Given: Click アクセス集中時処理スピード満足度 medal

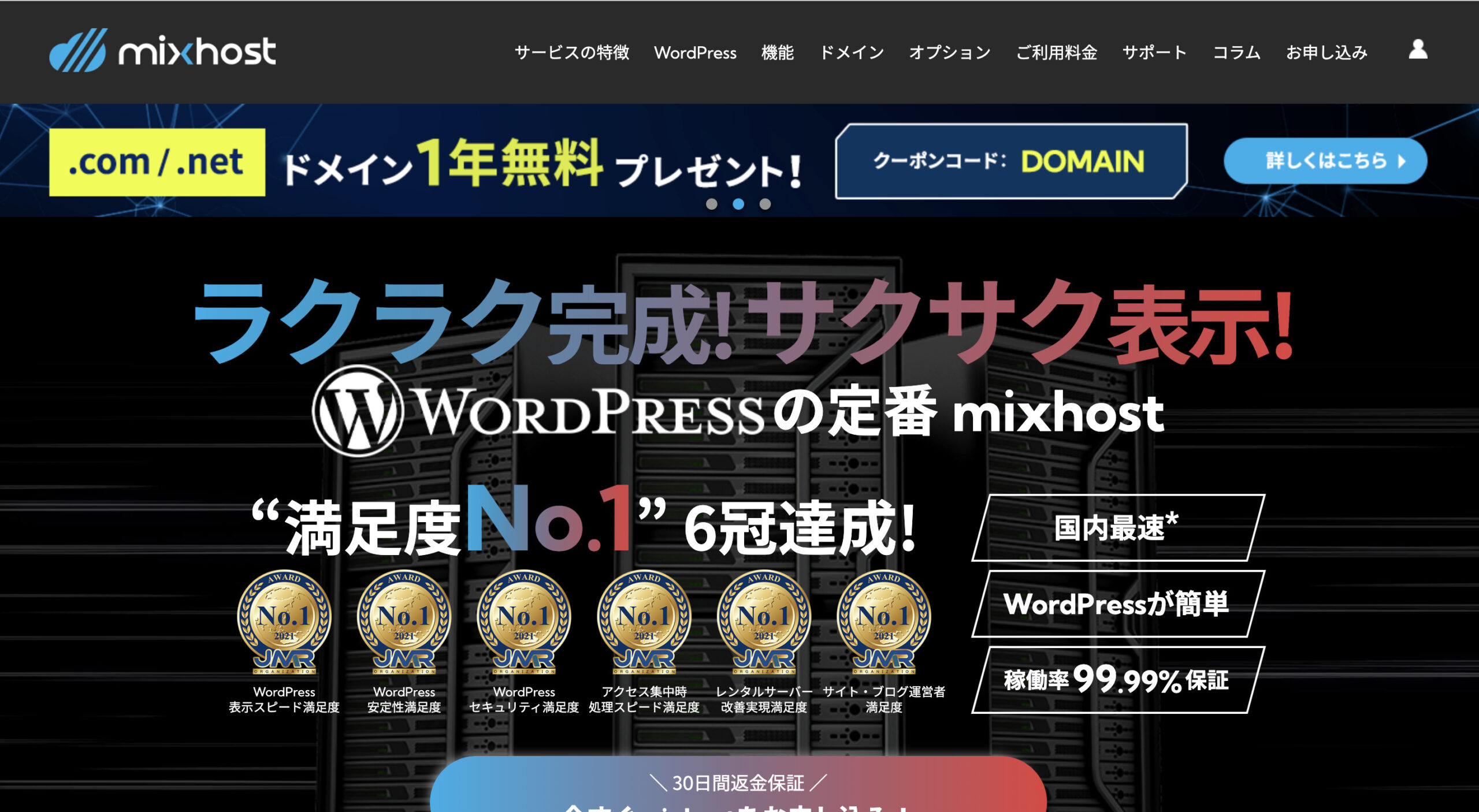Looking at the screenshot, I should click(644, 622).
